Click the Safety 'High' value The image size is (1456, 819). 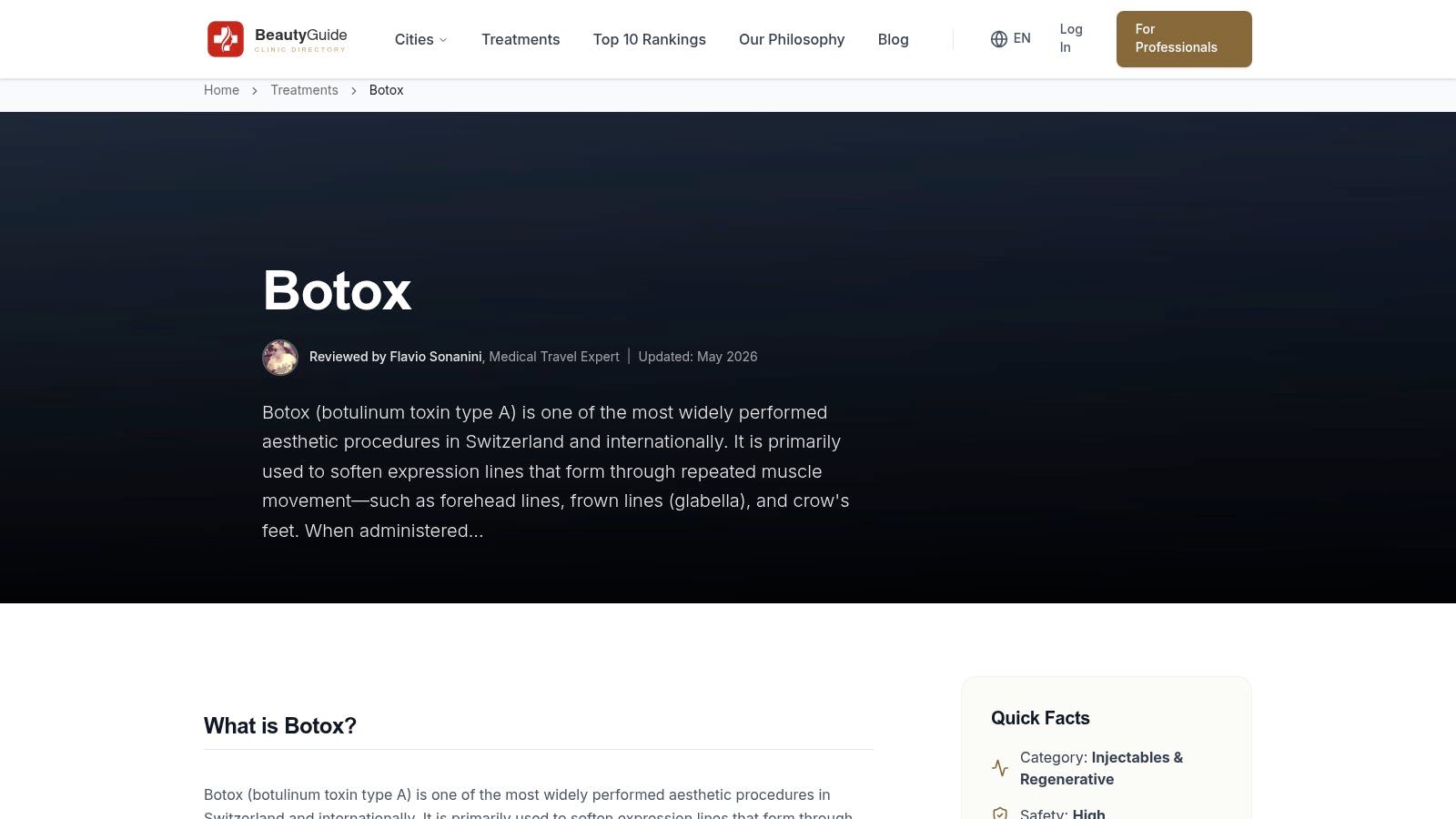(1088, 814)
